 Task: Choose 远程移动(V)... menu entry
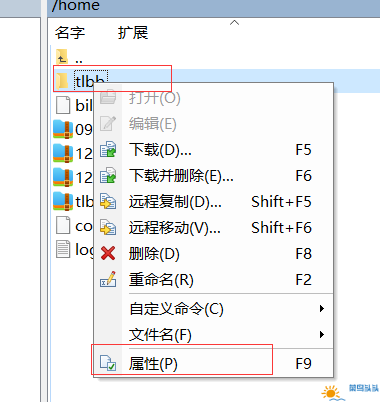(x=214, y=227)
